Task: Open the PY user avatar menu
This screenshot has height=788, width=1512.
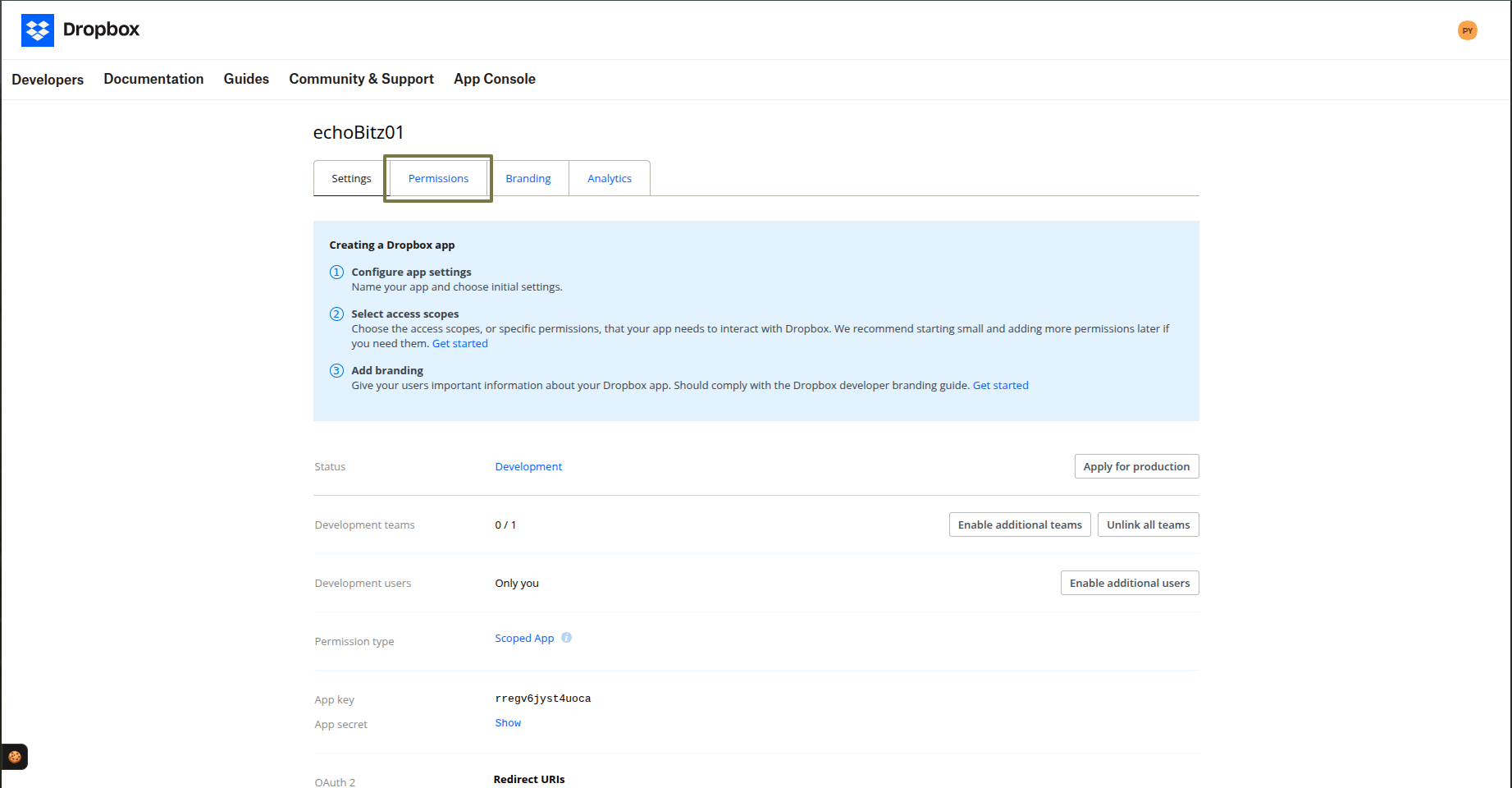Action: [1467, 30]
